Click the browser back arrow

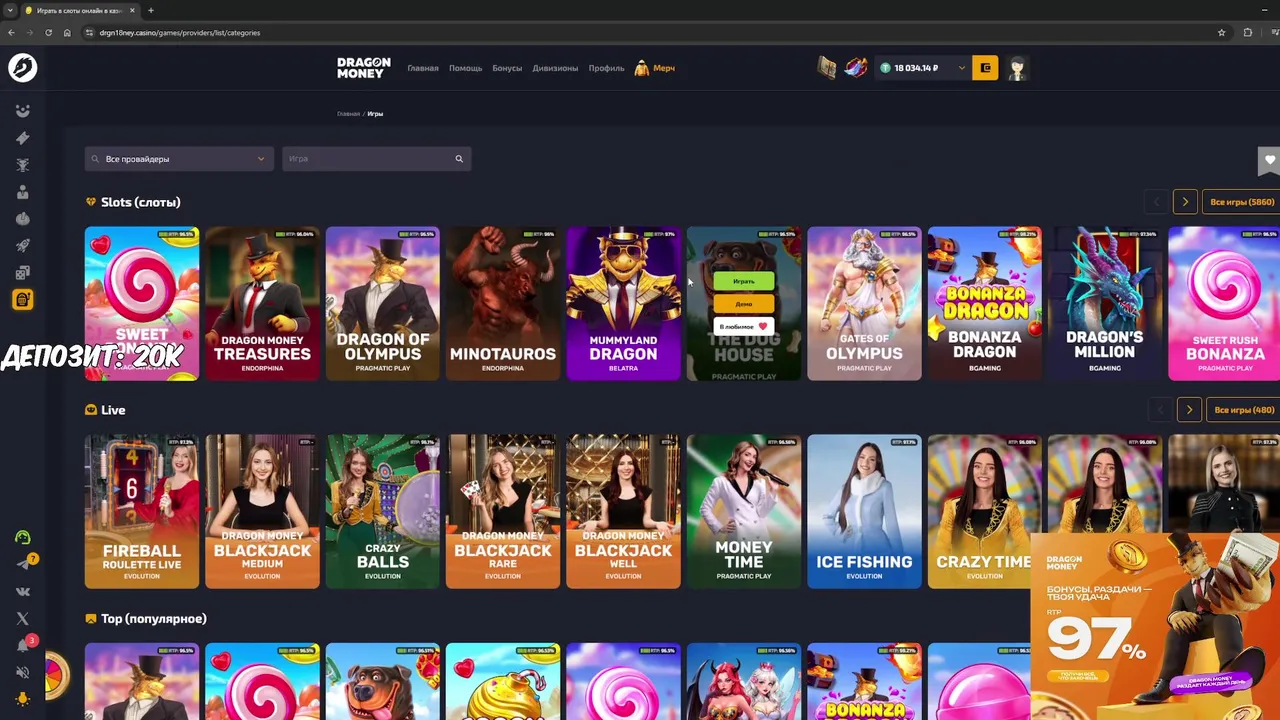pos(11,32)
